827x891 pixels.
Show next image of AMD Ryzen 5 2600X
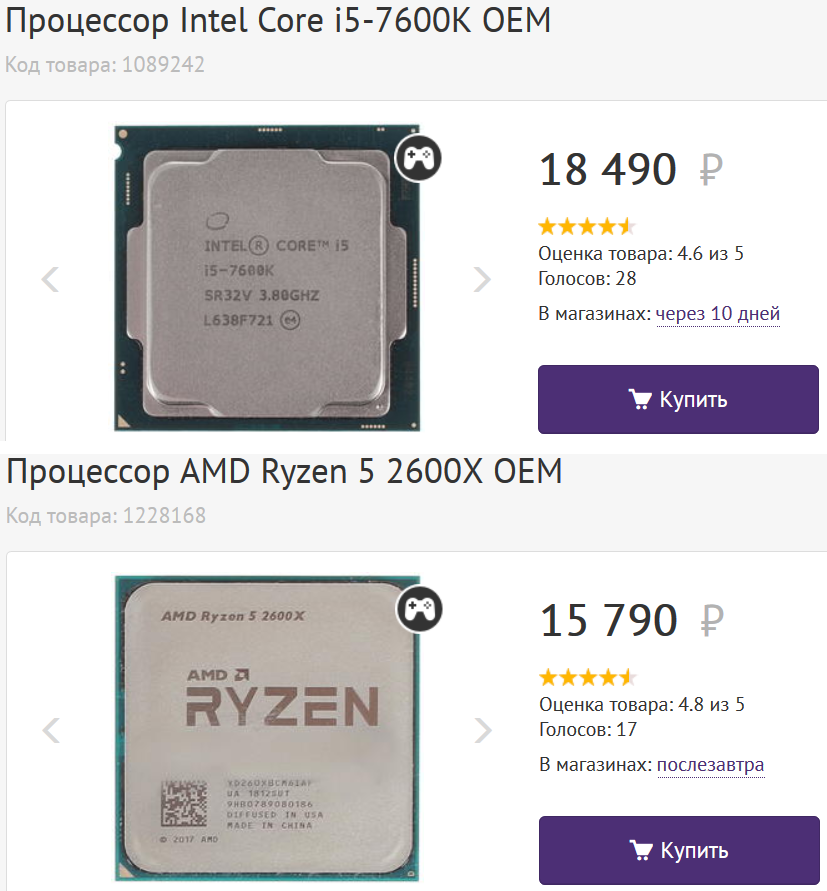click(482, 730)
